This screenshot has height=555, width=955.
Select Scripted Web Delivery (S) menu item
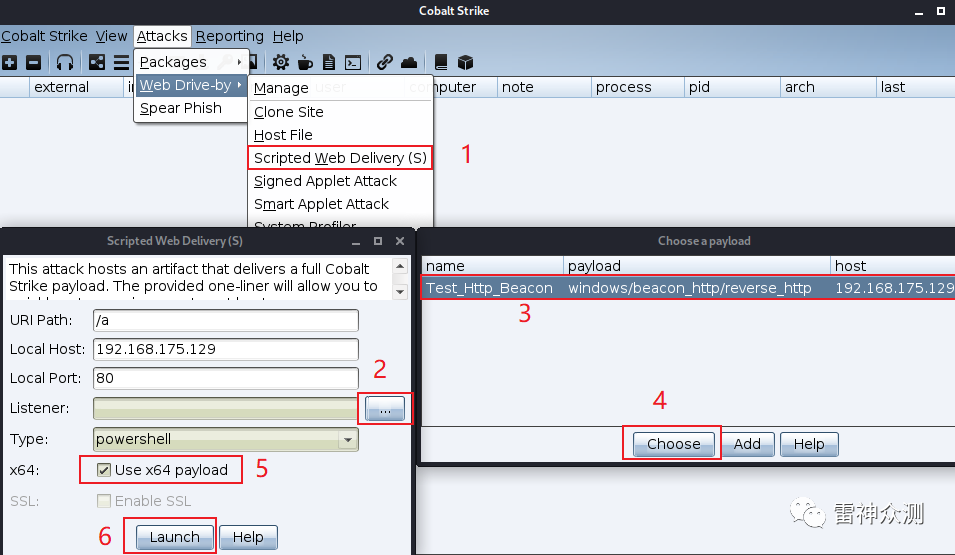(x=340, y=158)
